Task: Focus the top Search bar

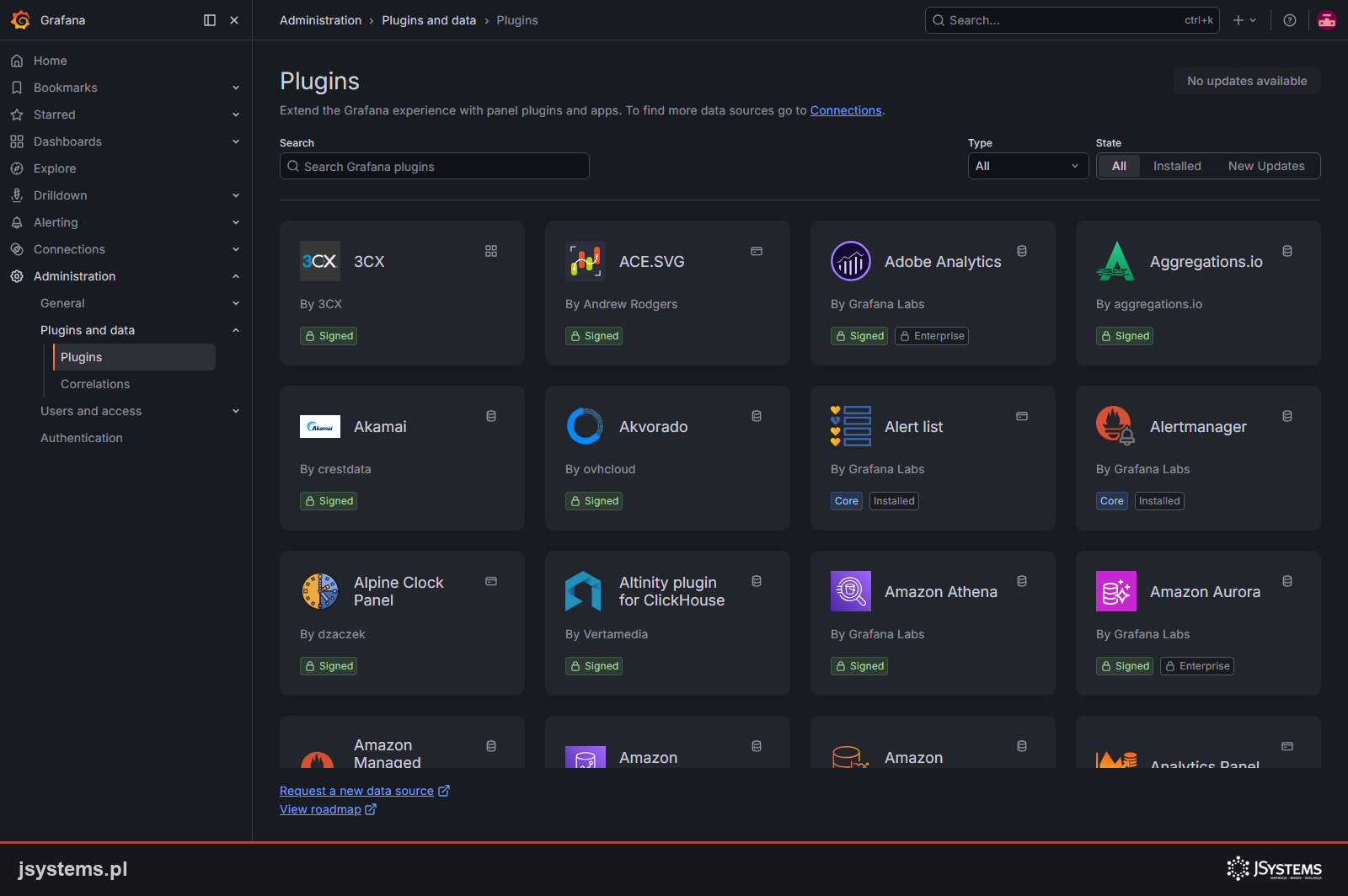Action: click(x=1072, y=20)
